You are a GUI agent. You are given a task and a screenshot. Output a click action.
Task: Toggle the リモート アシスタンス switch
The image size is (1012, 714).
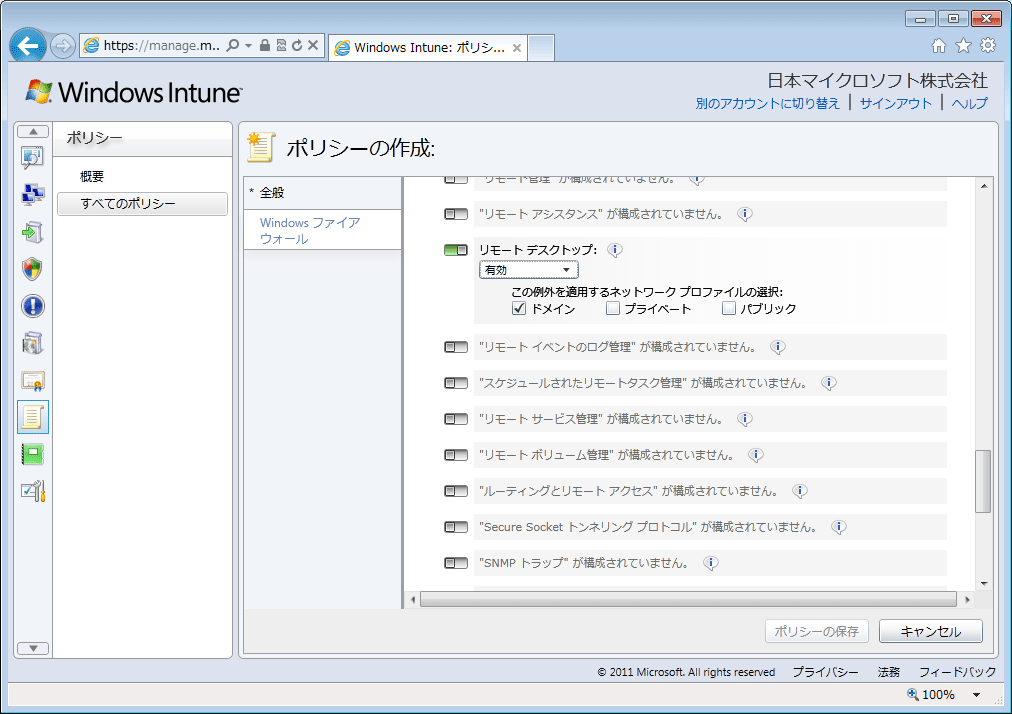(x=456, y=214)
